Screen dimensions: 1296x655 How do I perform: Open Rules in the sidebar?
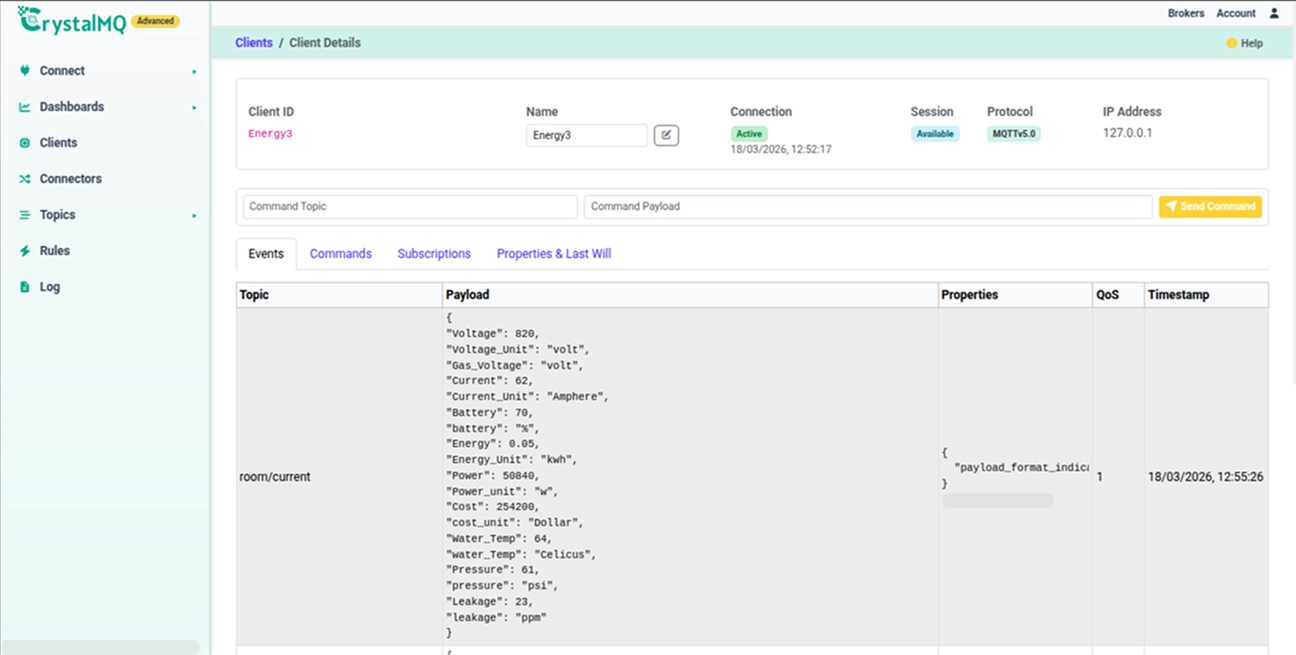pos(55,251)
